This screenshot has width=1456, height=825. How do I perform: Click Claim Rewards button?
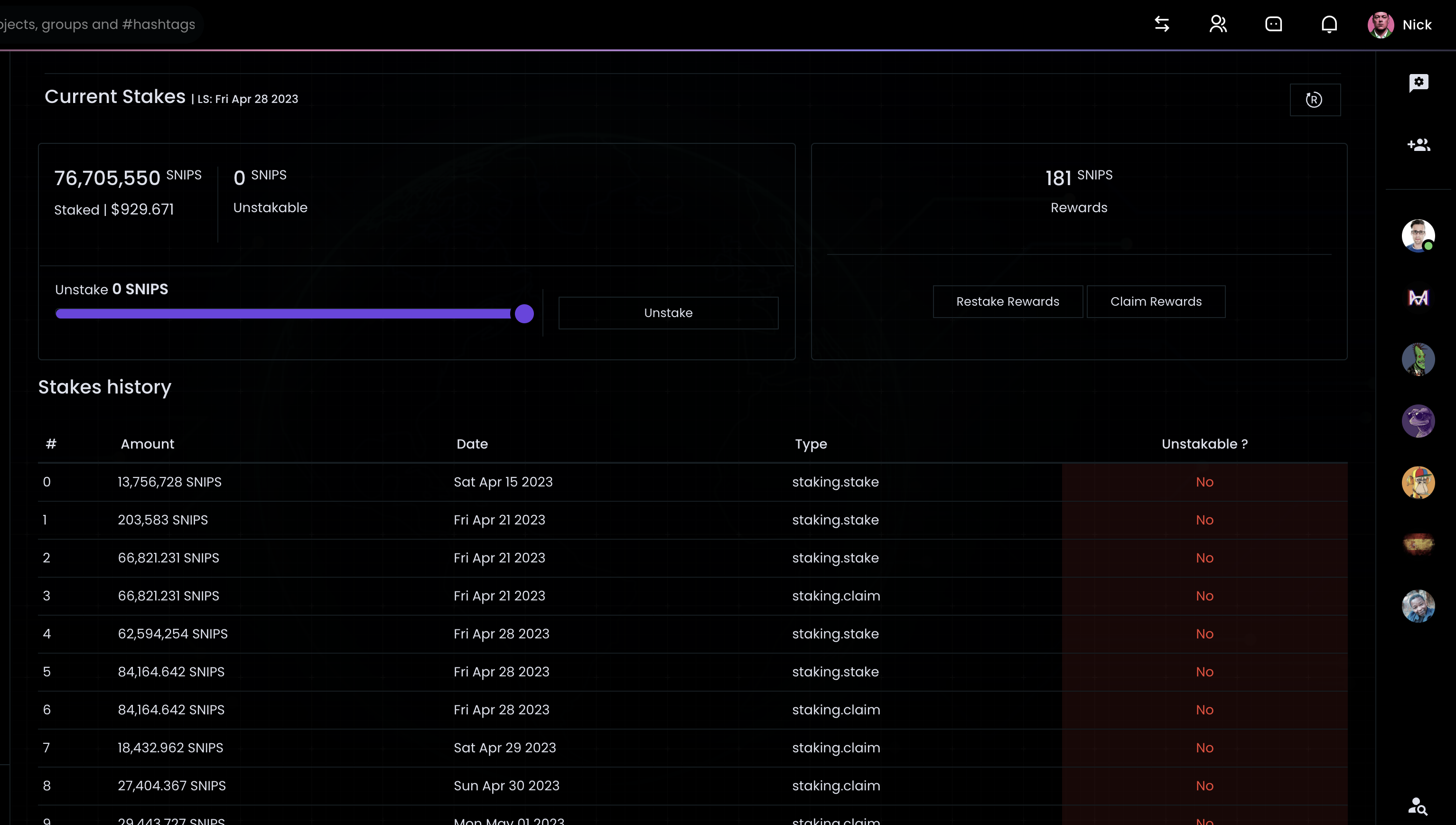point(1156,301)
